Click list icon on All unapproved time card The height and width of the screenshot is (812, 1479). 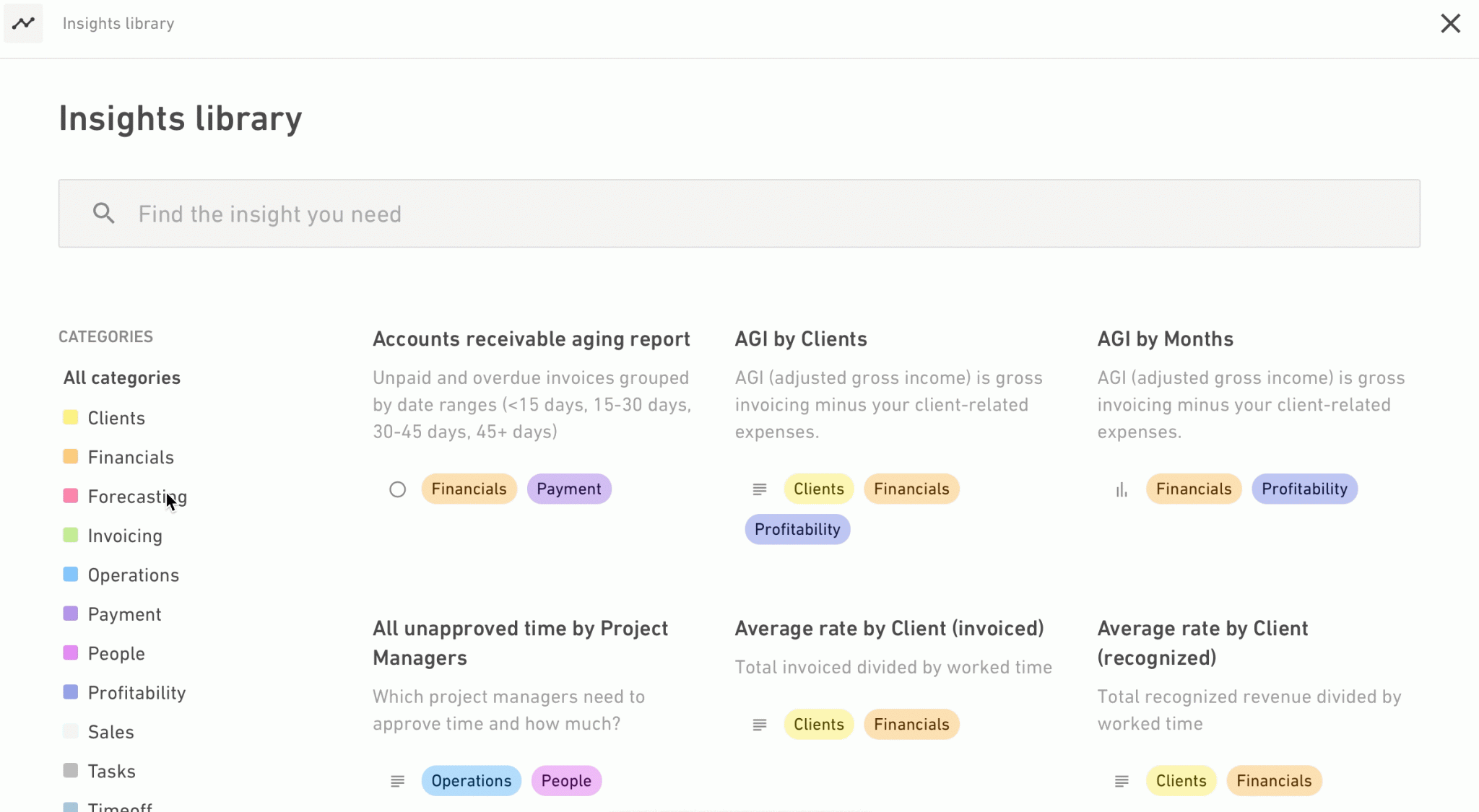coord(397,781)
